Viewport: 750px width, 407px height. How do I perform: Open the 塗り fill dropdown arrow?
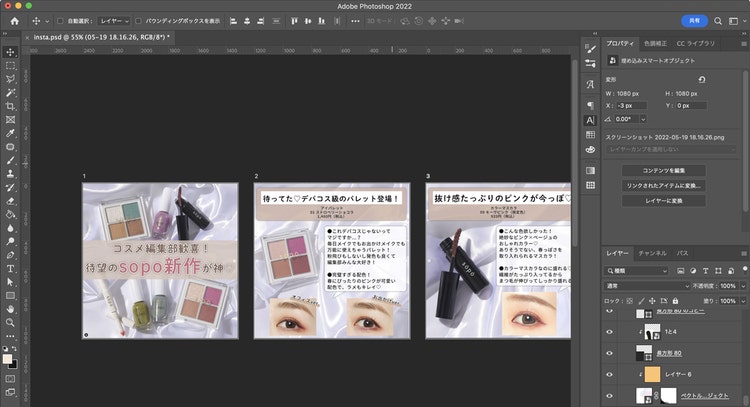[x=743, y=301]
